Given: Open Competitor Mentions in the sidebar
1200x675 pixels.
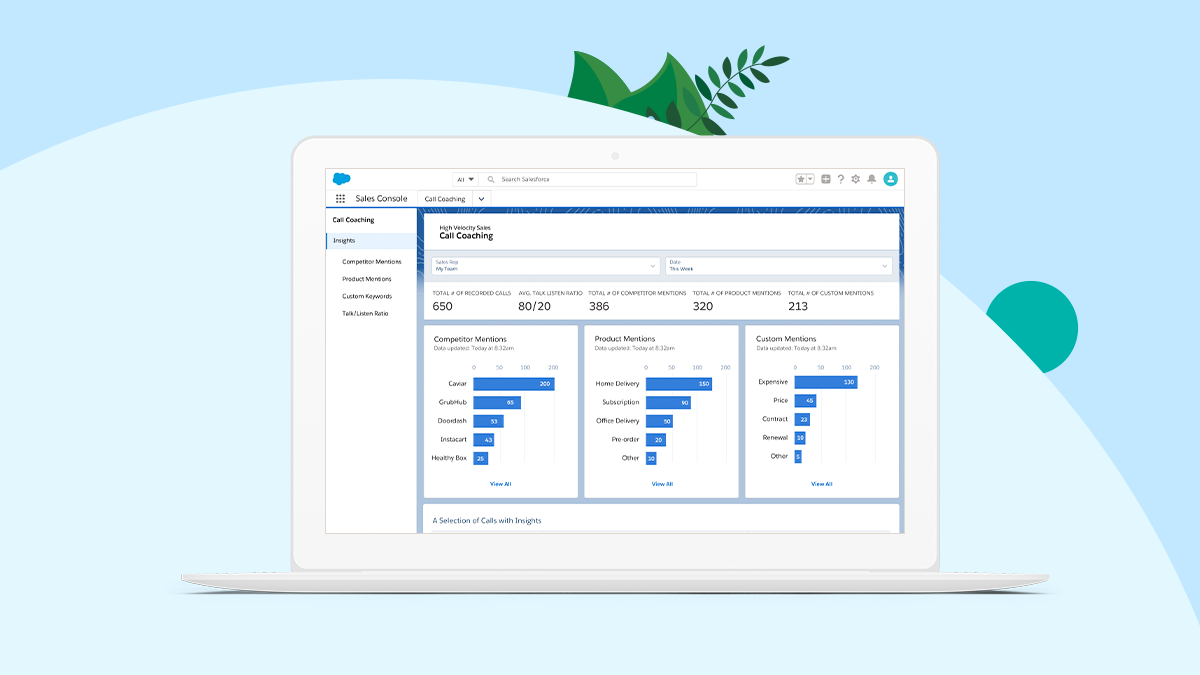Looking at the screenshot, I should [x=371, y=262].
